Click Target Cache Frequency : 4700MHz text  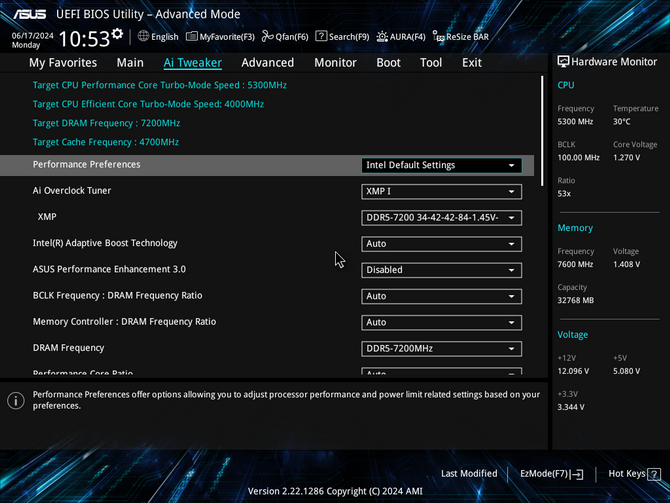click(106, 142)
